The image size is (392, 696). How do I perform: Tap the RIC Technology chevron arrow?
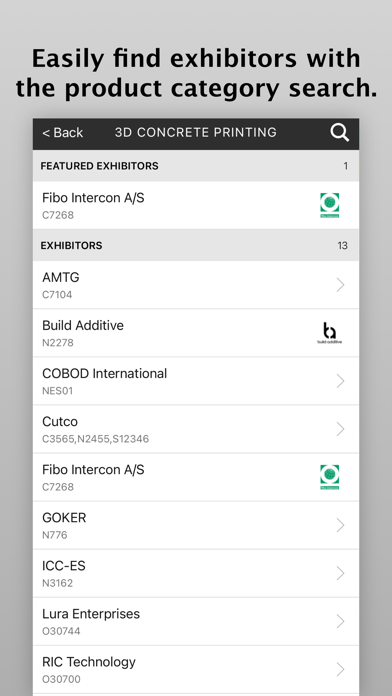341,669
